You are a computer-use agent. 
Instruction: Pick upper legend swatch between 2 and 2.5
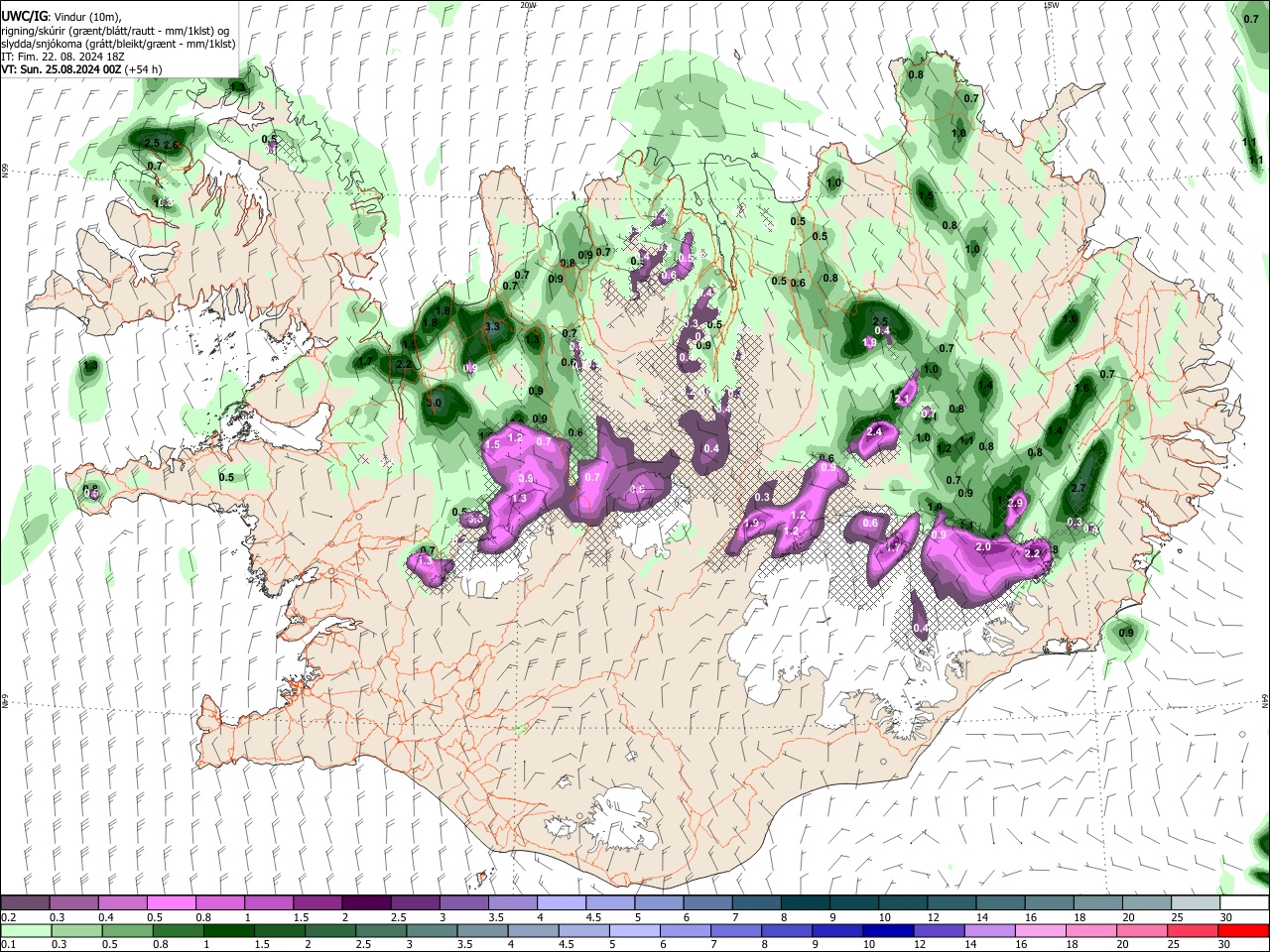tap(366, 903)
